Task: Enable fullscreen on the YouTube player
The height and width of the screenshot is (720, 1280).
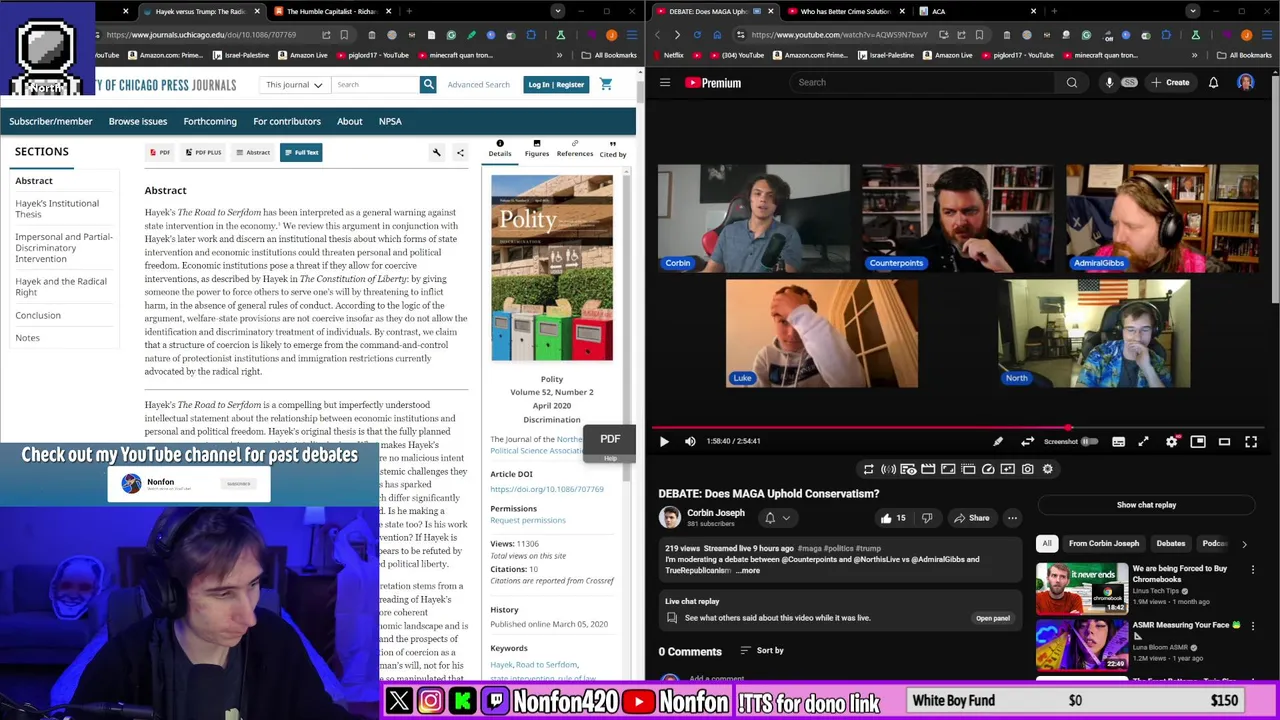Action: pos(1251,441)
